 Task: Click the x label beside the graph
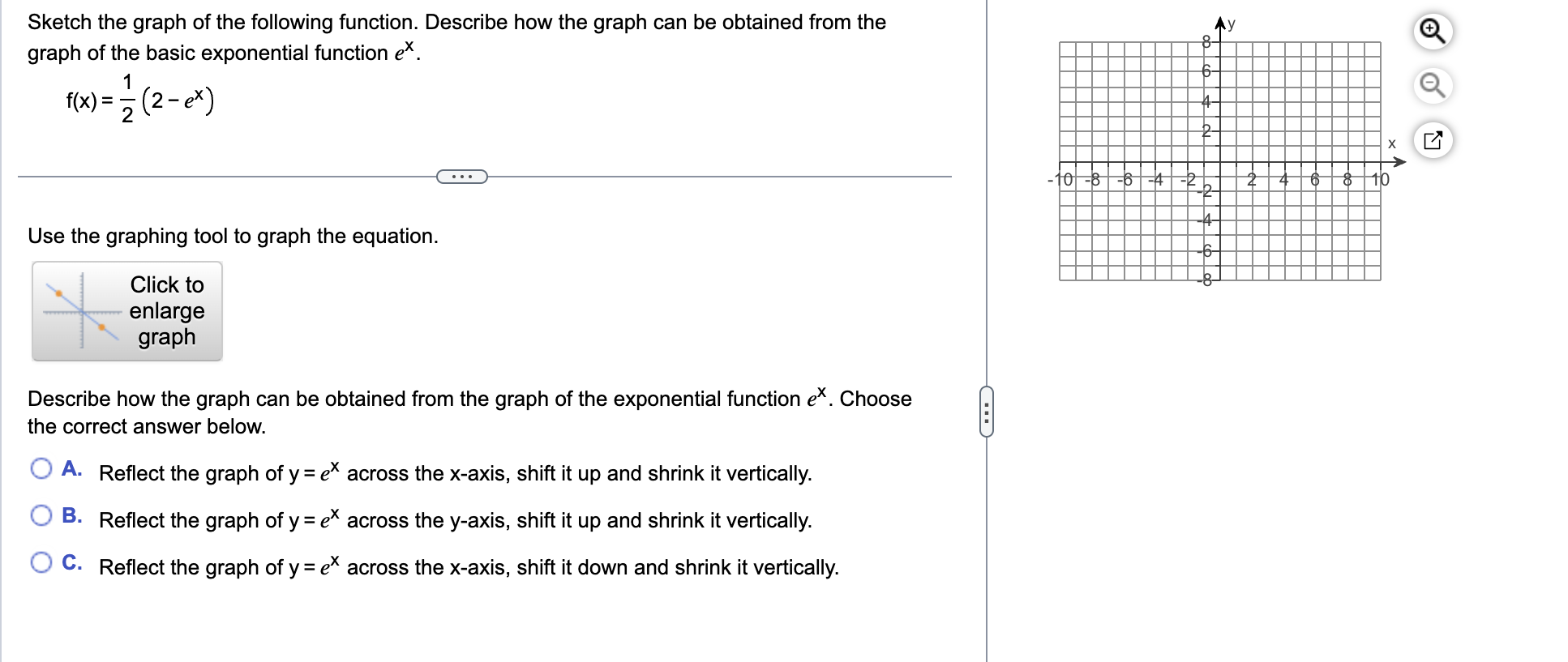click(x=1391, y=143)
